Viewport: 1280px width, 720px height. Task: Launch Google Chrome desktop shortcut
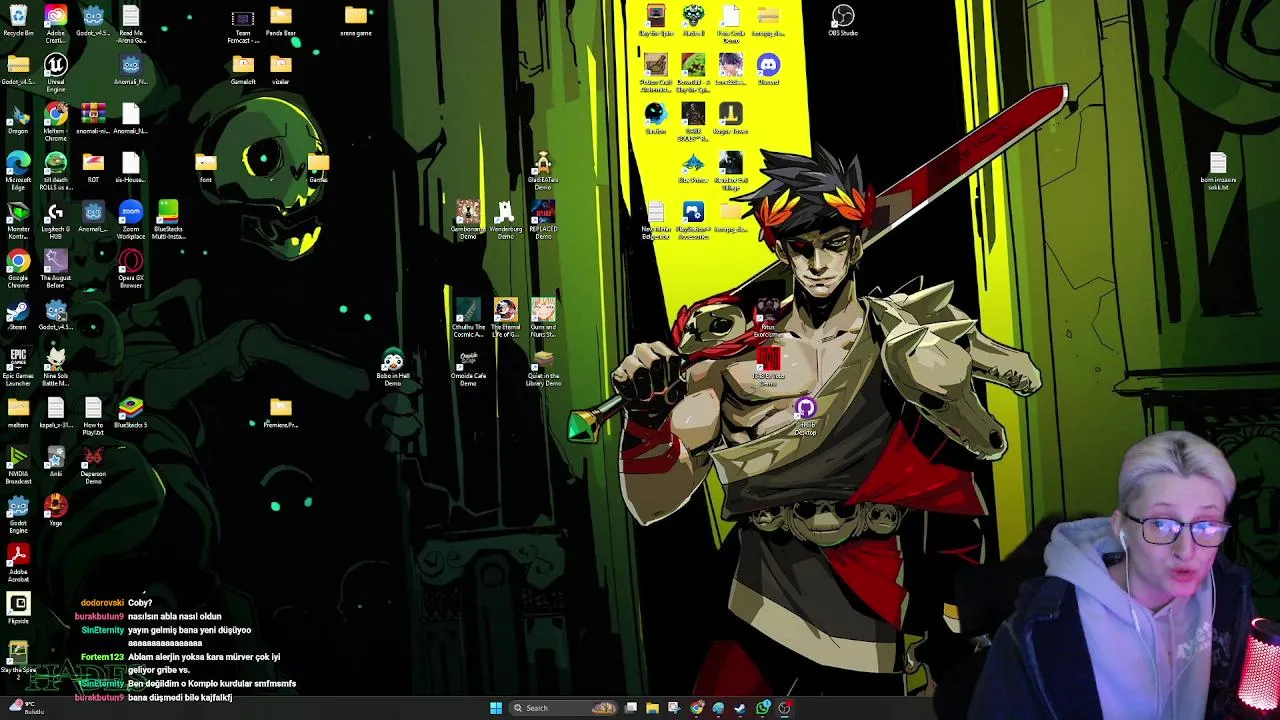tap(18, 269)
